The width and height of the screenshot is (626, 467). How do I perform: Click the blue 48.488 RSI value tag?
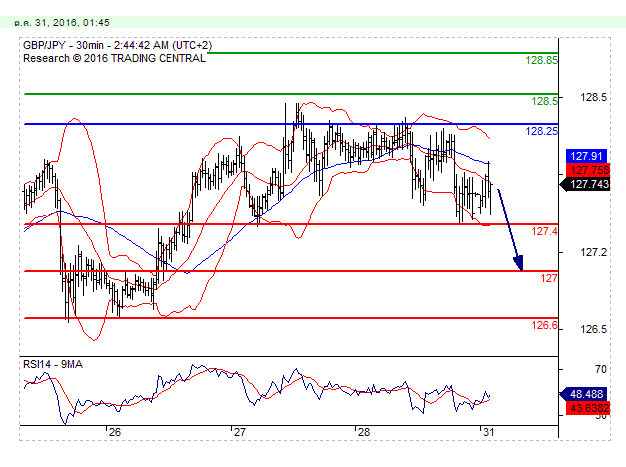(583, 394)
